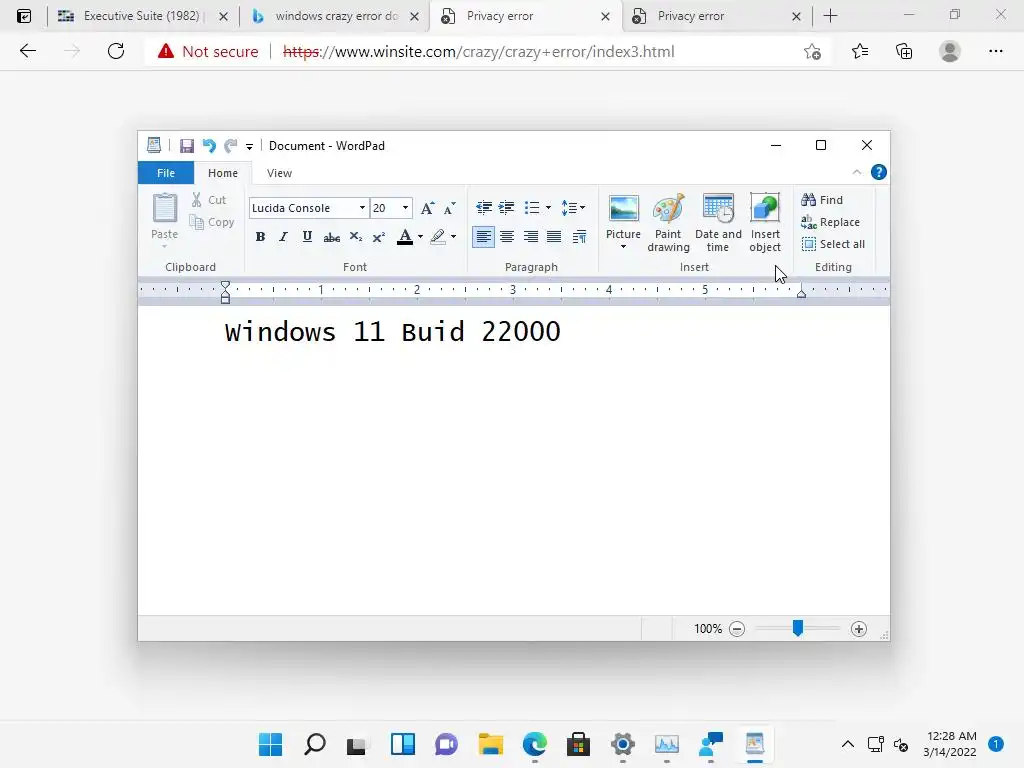Insert a Paint drawing
1024x768 pixels.
point(668,223)
